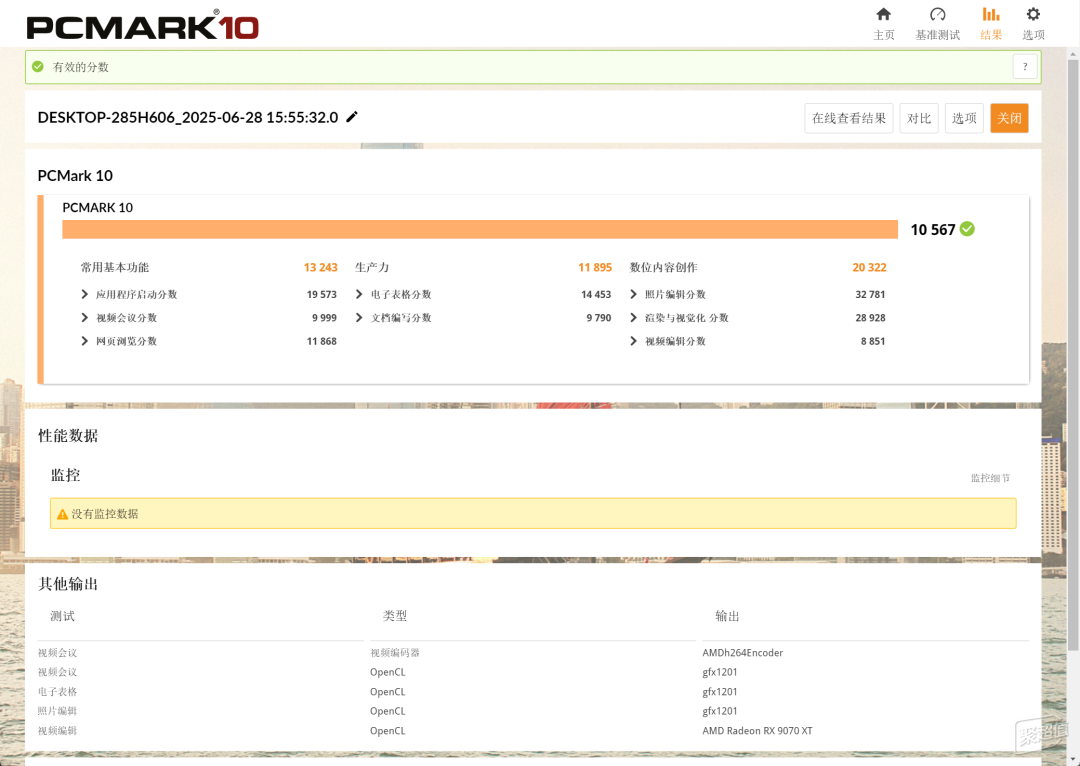Click the score value 9 999

click(324, 318)
